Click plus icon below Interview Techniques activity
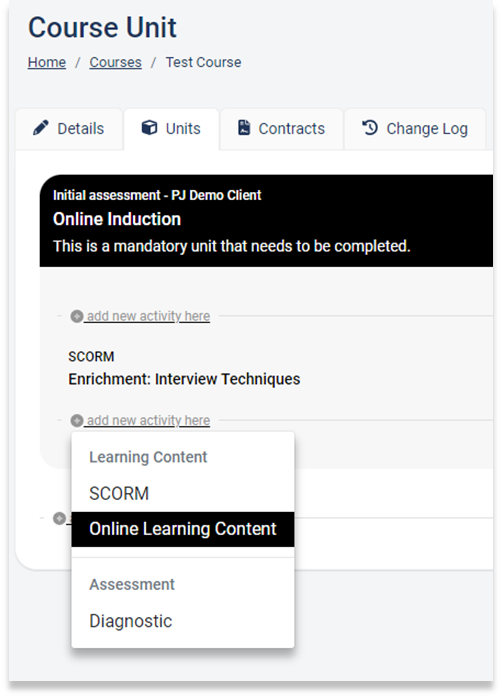Image resolution: width=502 pixels, height=698 pixels. [77, 420]
